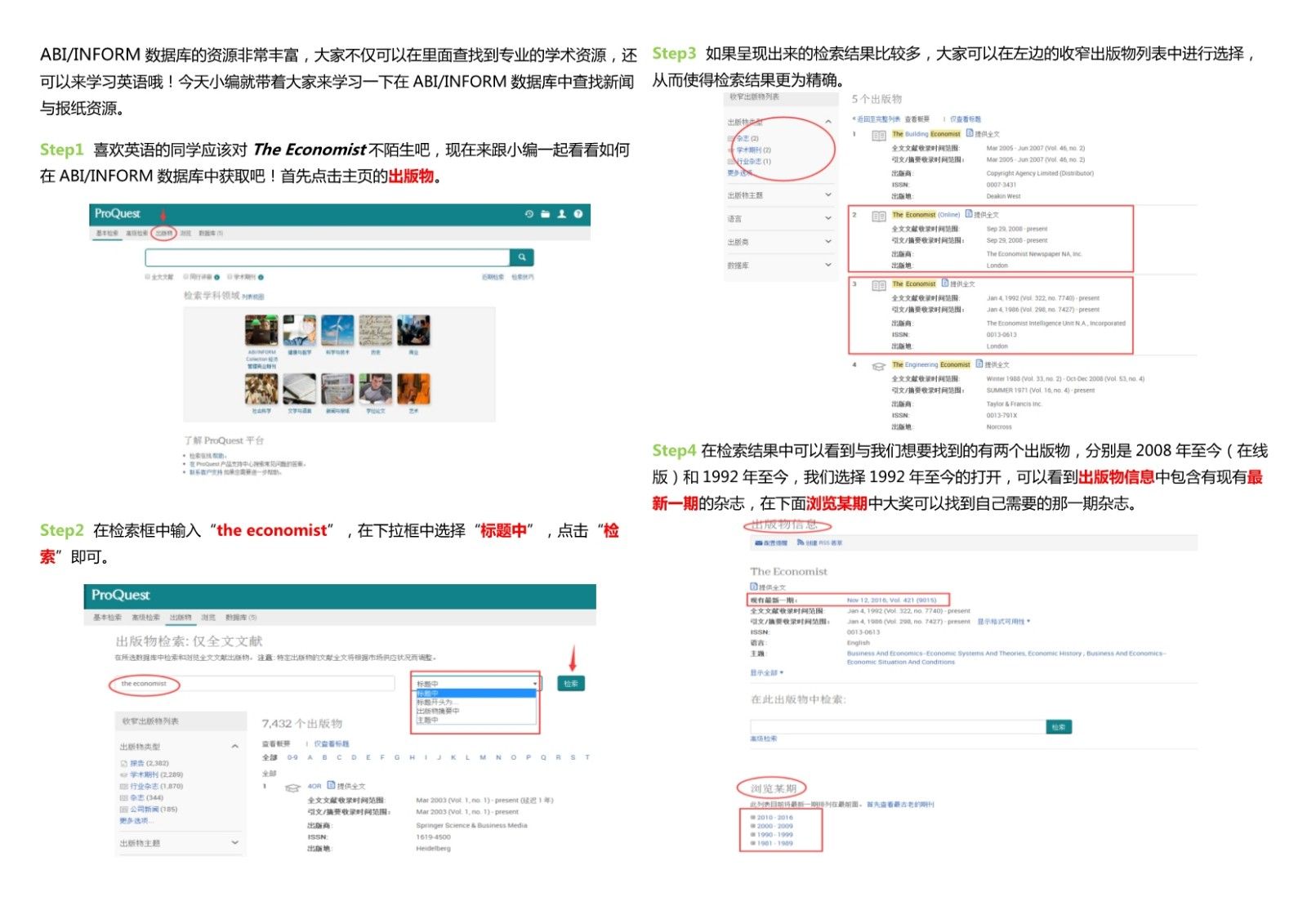Viewport: 1307px width, 924px height.
Task: Select letter A in the alphabet filter row
Action: [x=310, y=758]
